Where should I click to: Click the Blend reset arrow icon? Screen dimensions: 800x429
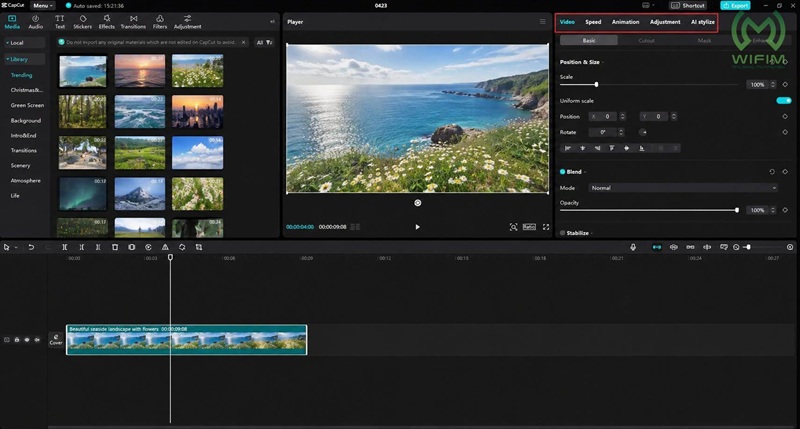[x=772, y=172]
